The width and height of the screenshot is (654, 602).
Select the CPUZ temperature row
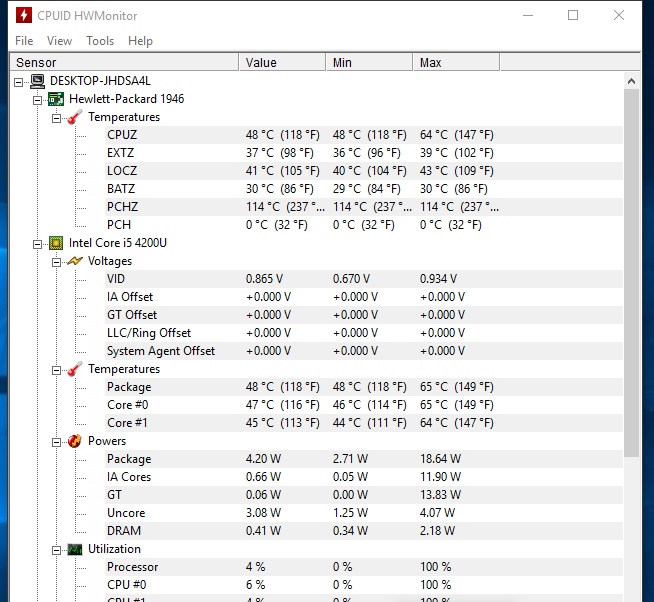point(364,135)
